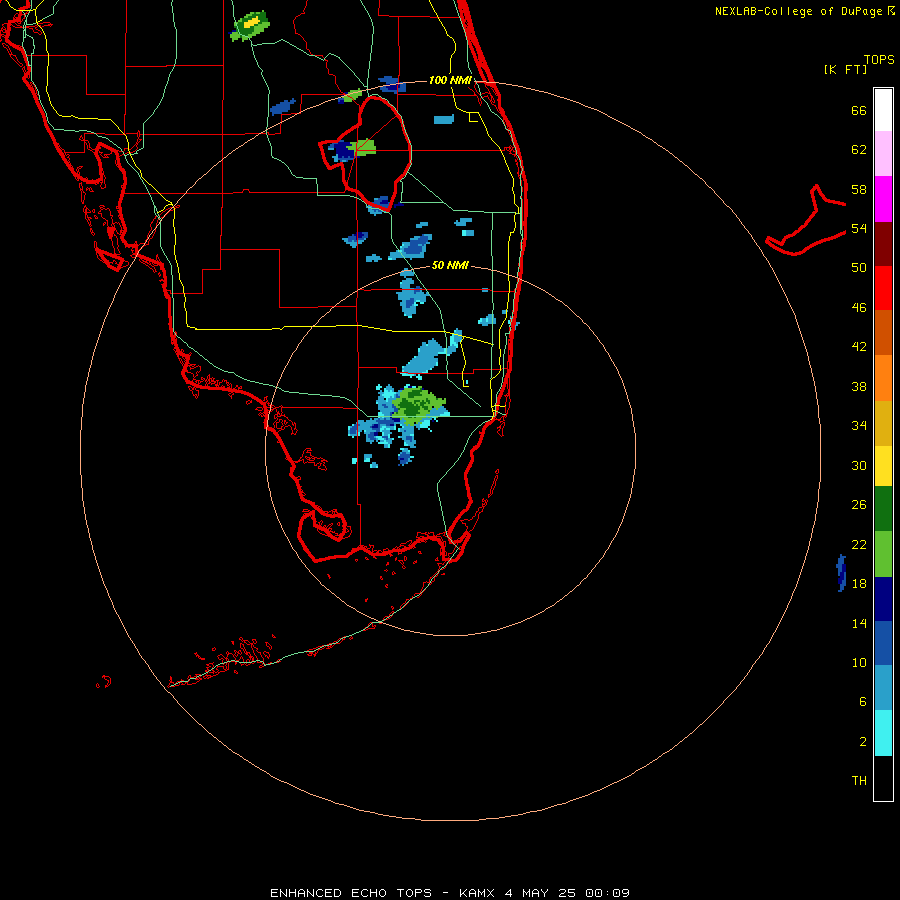This screenshot has height=900, width=900.
Task: Click the "KAMX" radar site identifier
Action: (477, 893)
